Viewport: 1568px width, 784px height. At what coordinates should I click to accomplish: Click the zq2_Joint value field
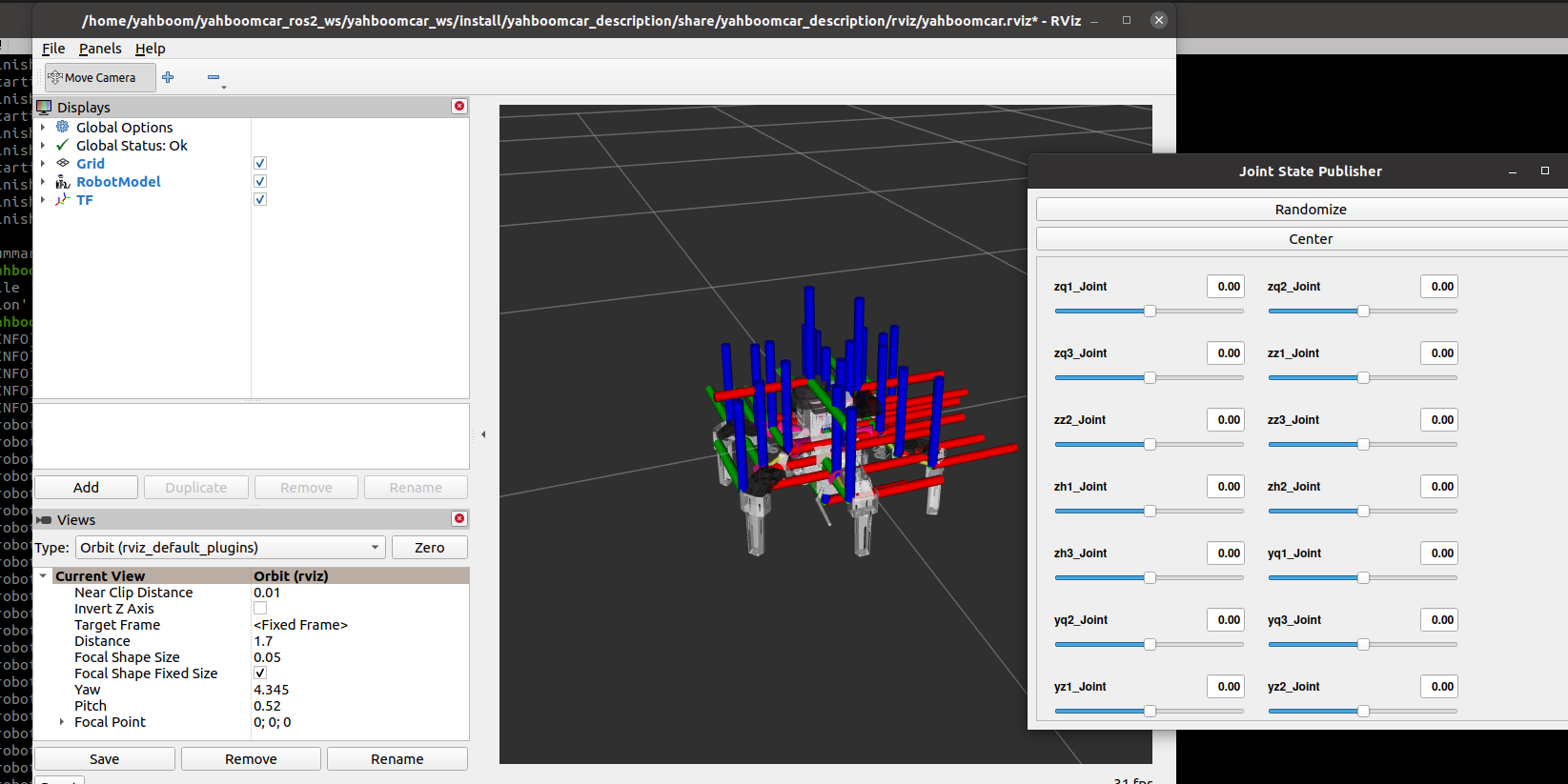(1438, 287)
